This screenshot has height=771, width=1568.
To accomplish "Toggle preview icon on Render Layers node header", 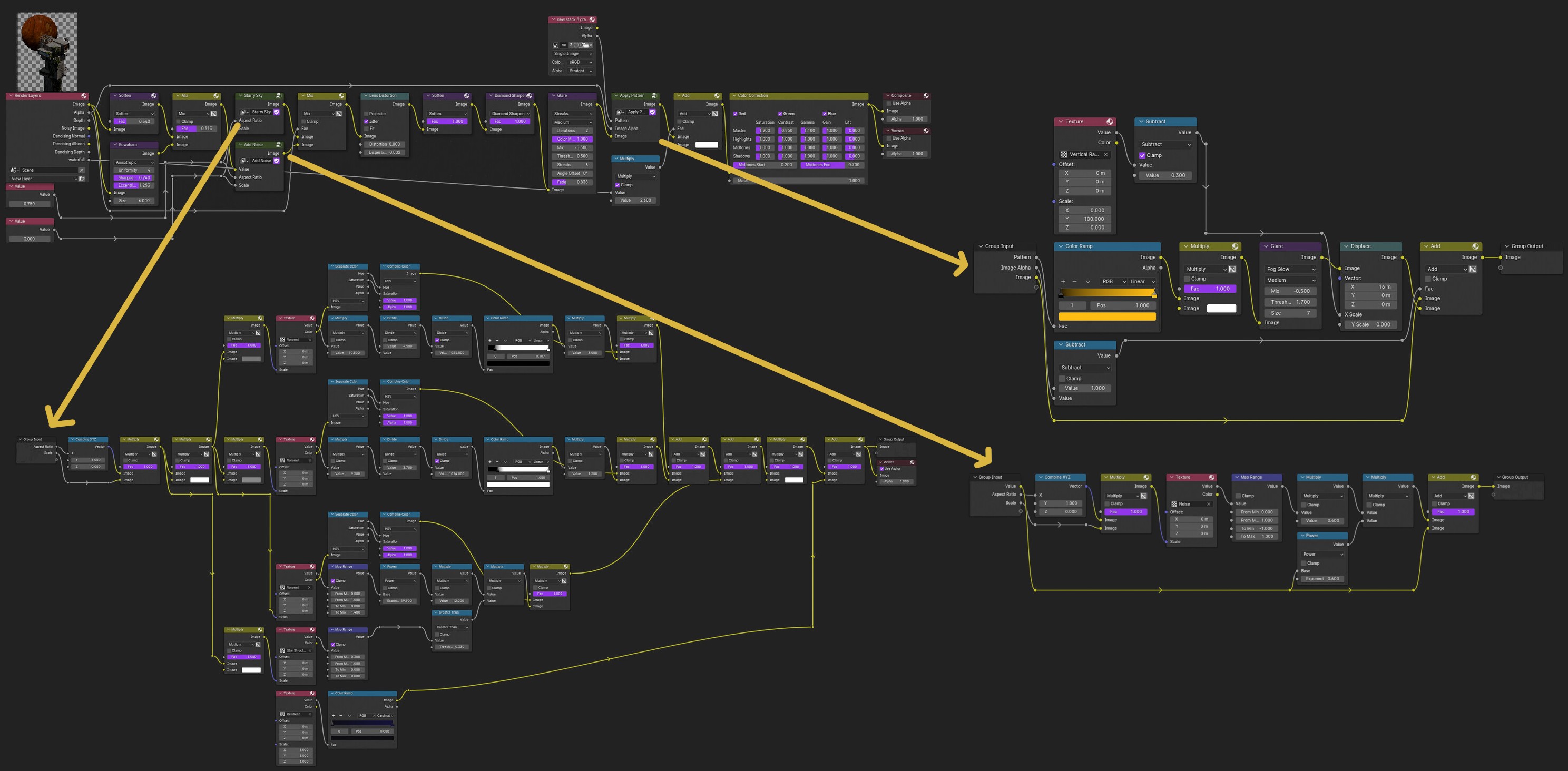I will point(84,96).
